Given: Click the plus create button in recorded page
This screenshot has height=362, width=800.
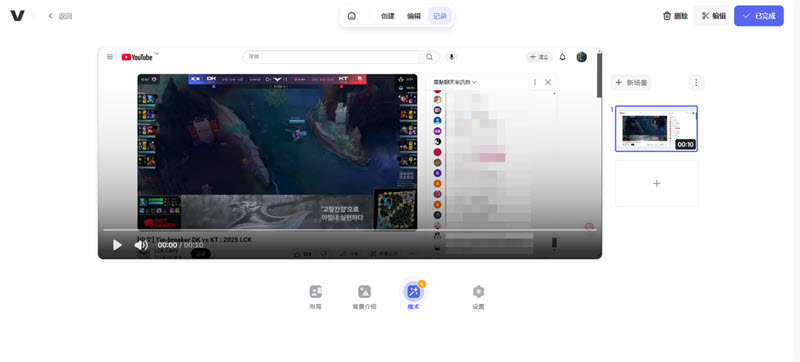Looking at the screenshot, I should 539,57.
